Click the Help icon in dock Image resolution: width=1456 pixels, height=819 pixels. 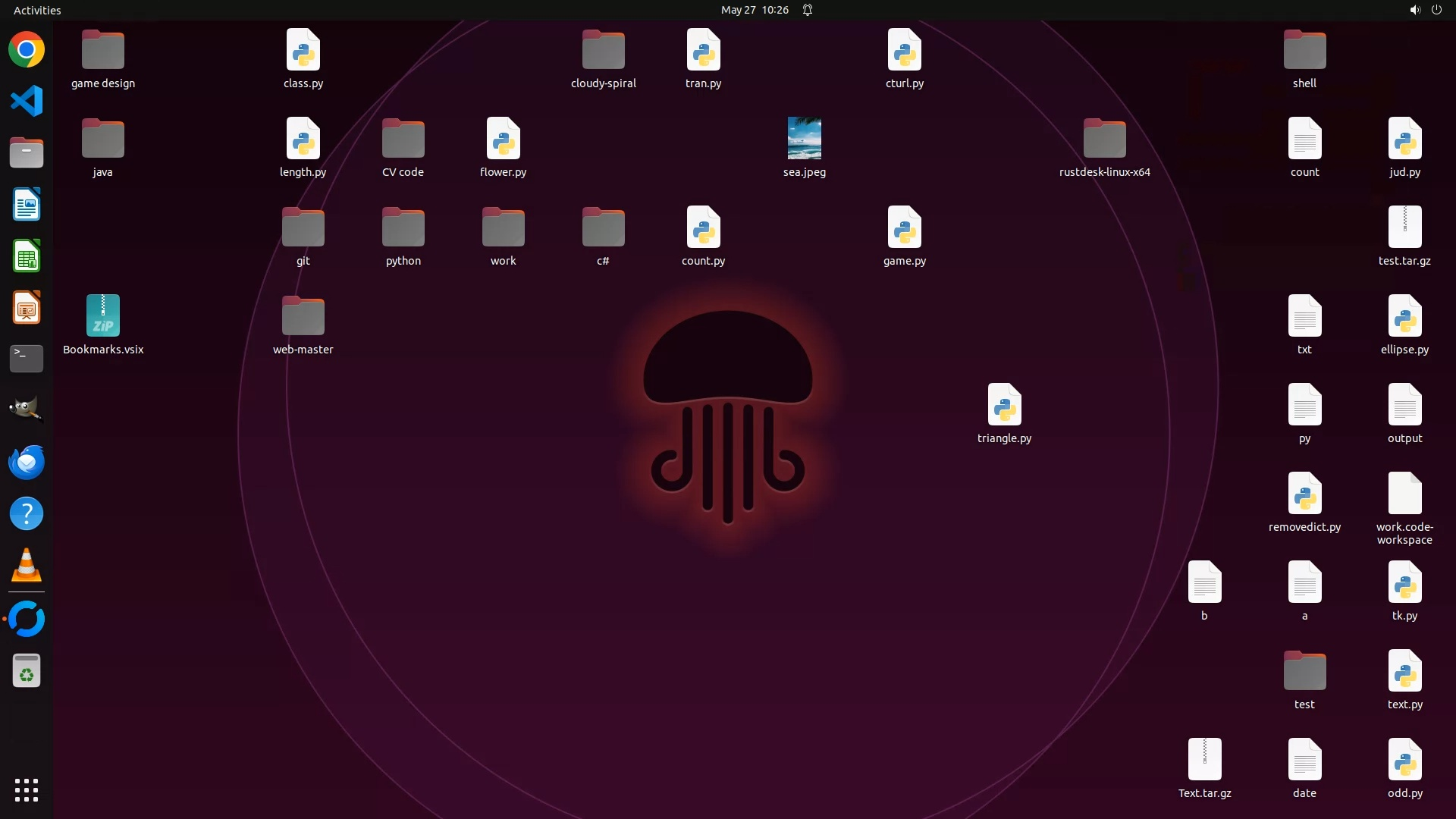27,514
